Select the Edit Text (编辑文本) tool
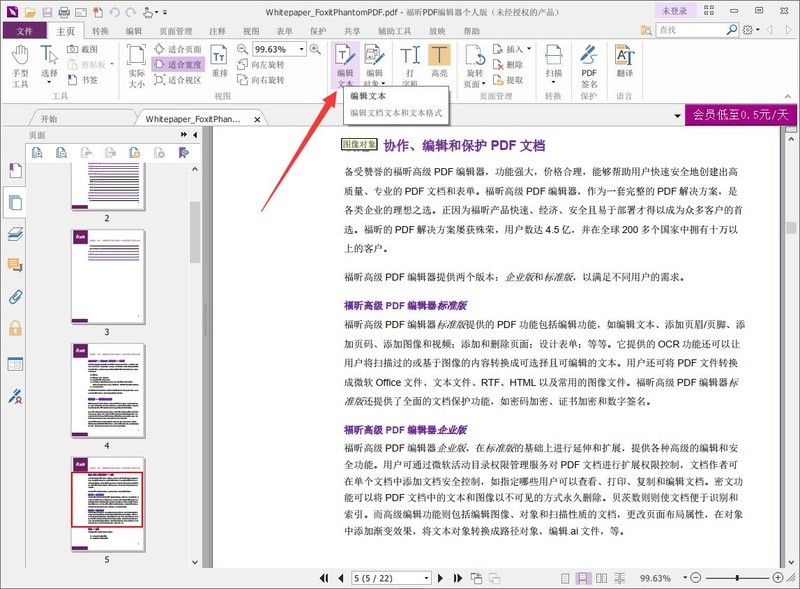800x589 pixels. (345, 63)
